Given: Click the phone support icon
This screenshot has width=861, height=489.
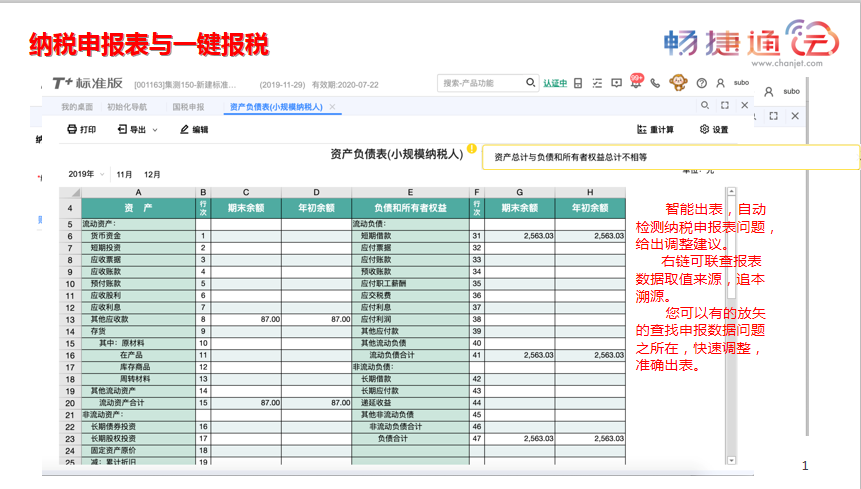Looking at the screenshot, I should (x=655, y=83).
